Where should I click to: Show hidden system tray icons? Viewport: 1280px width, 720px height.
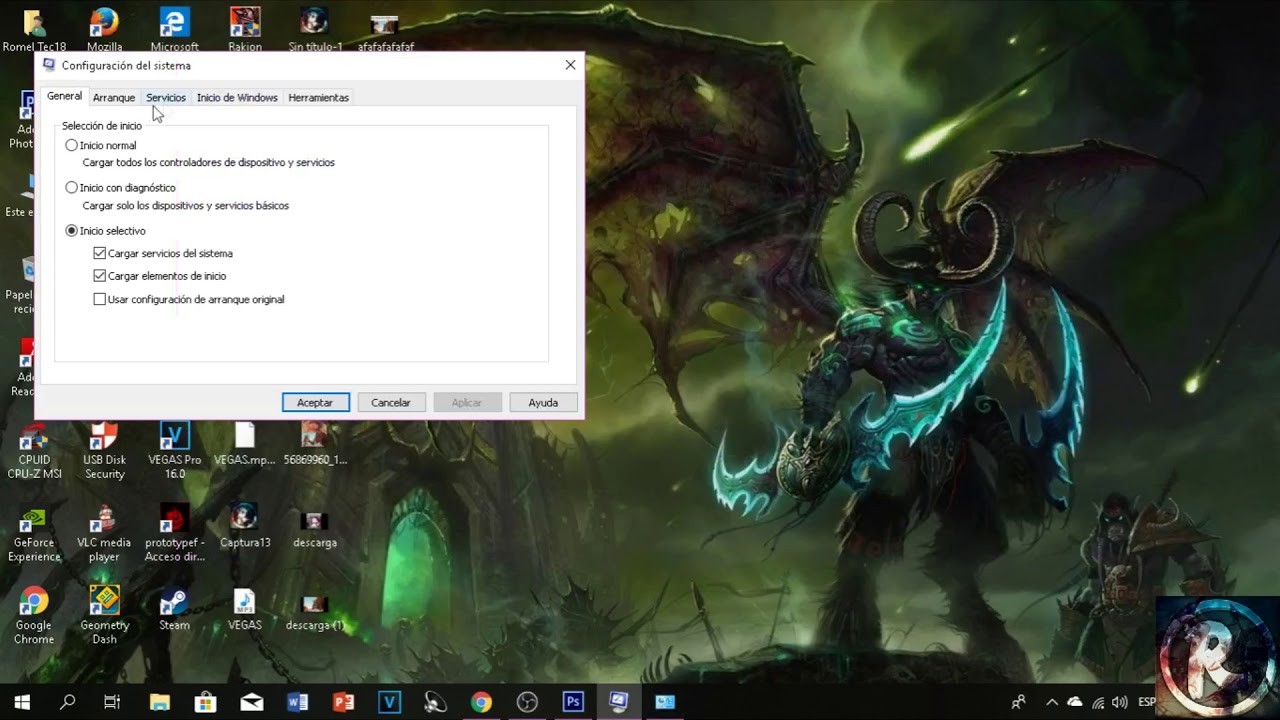tap(1051, 702)
